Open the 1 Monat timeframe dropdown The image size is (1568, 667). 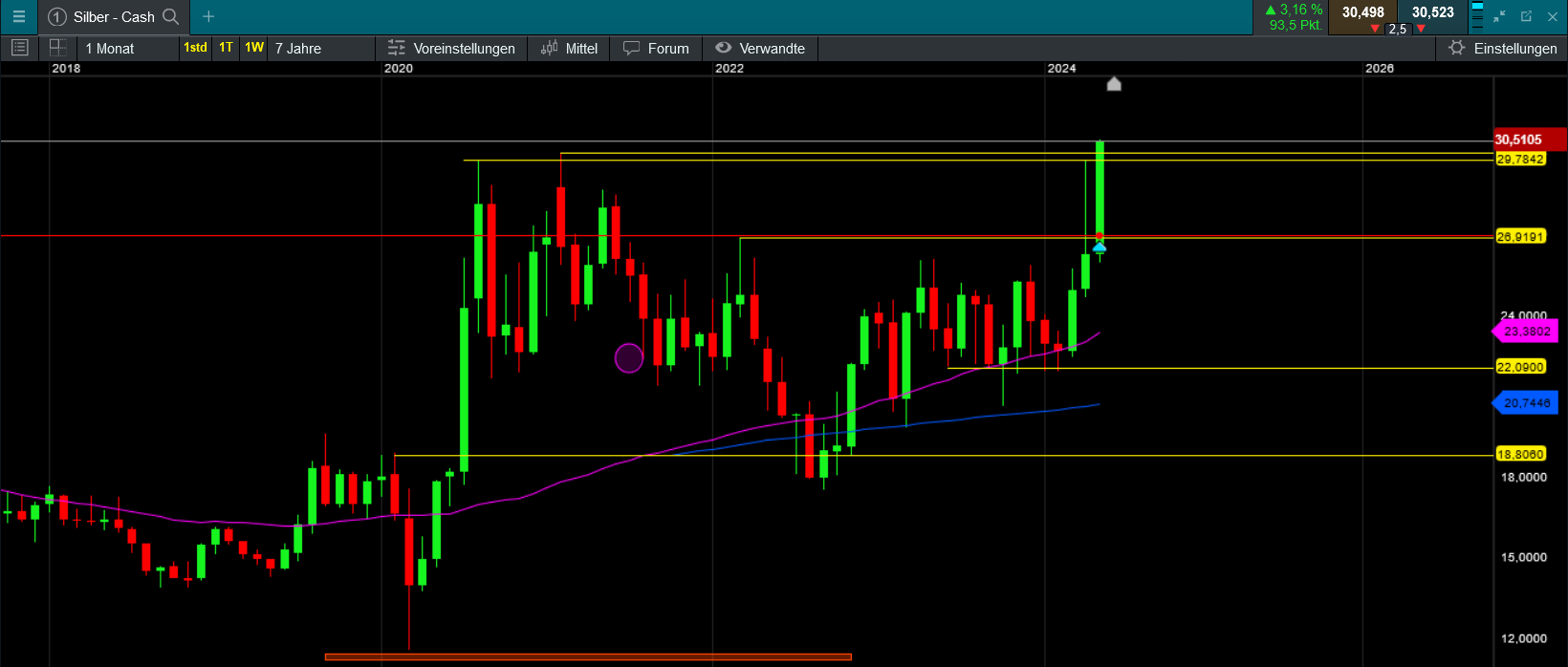click(128, 48)
